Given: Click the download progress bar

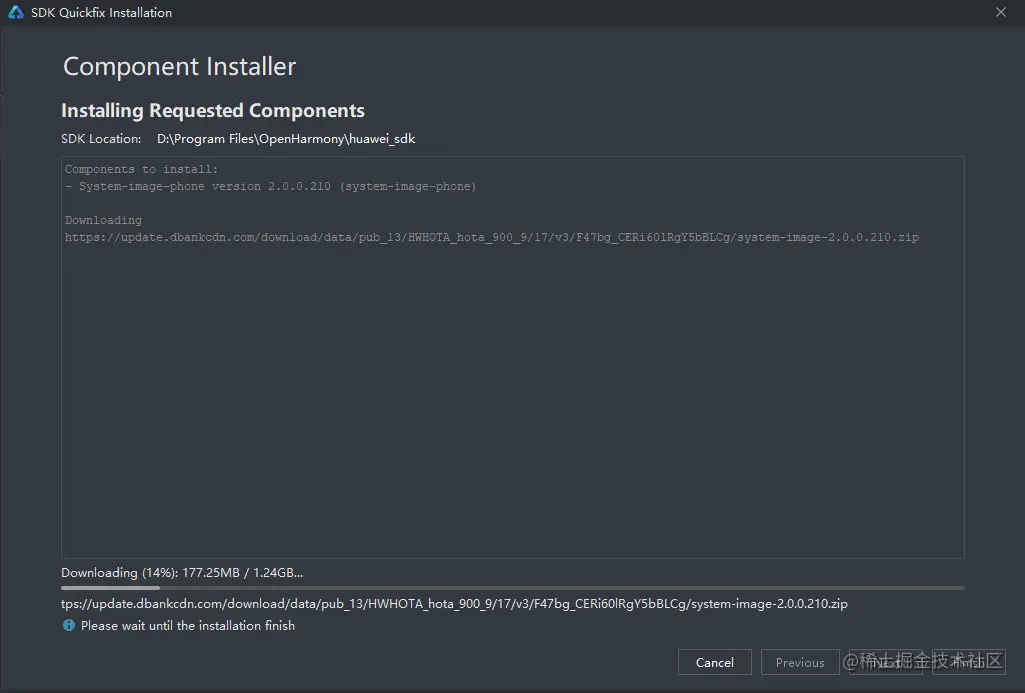Looking at the screenshot, I should (x=512, y=588).
